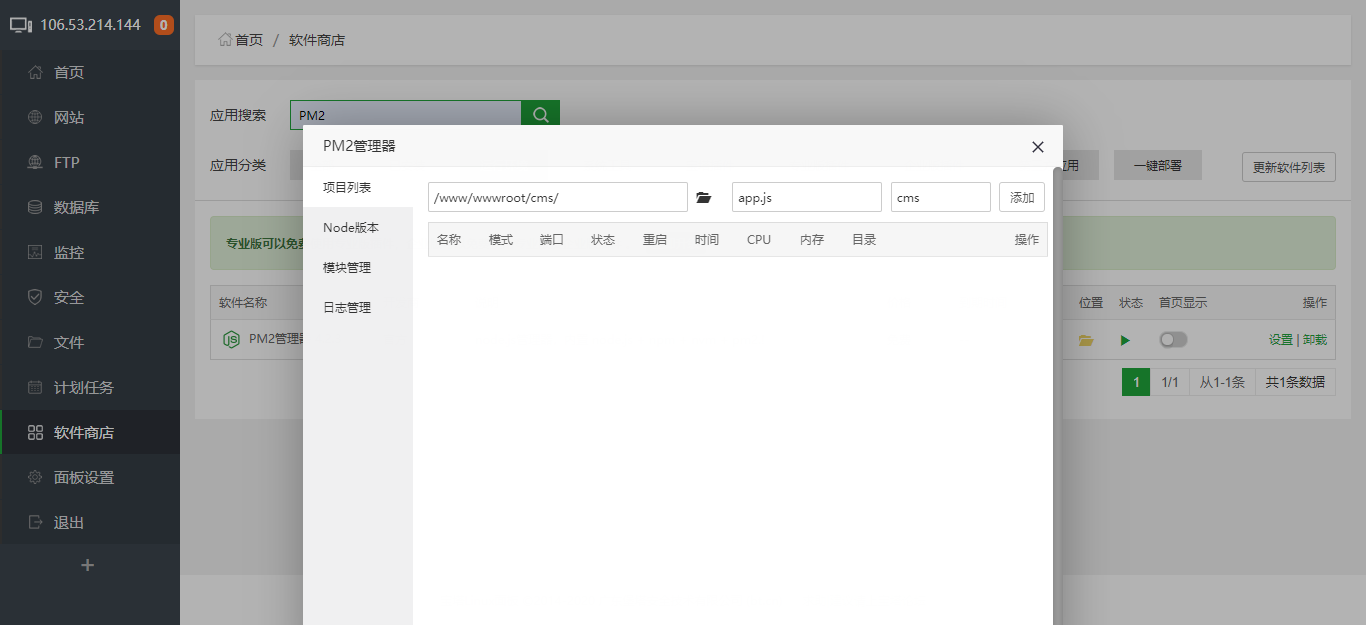Click the gear icon for 面板设置
This screenshot has height=625, width=1366.
click(35, 477)
